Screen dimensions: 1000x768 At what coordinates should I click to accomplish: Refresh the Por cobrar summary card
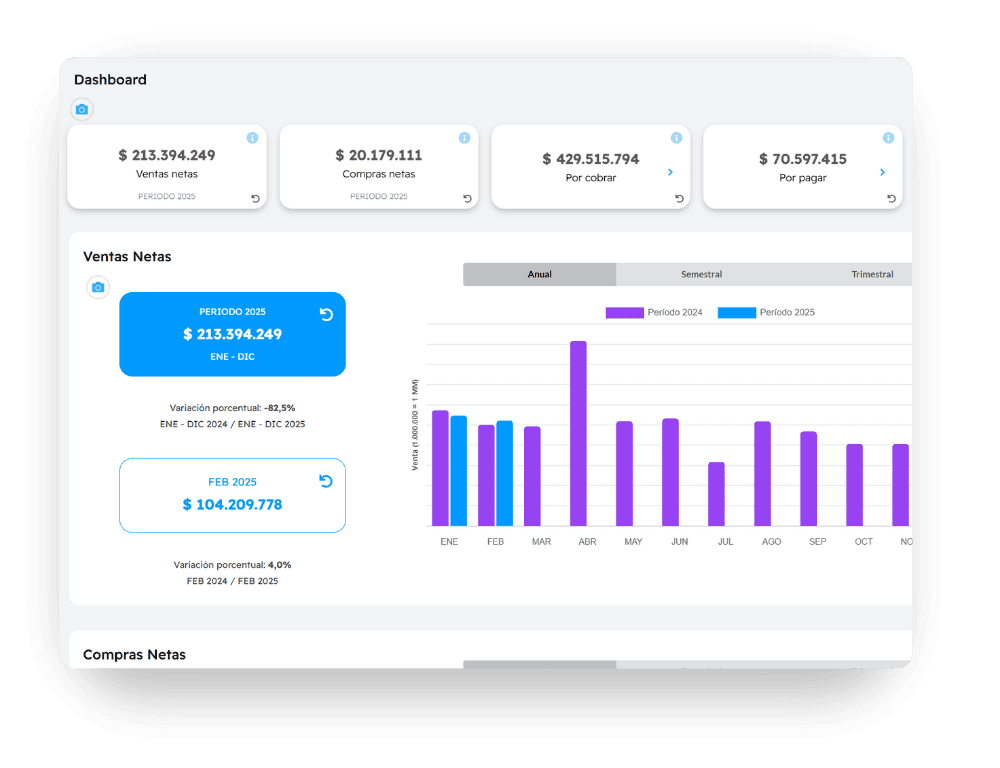point(679,199)
